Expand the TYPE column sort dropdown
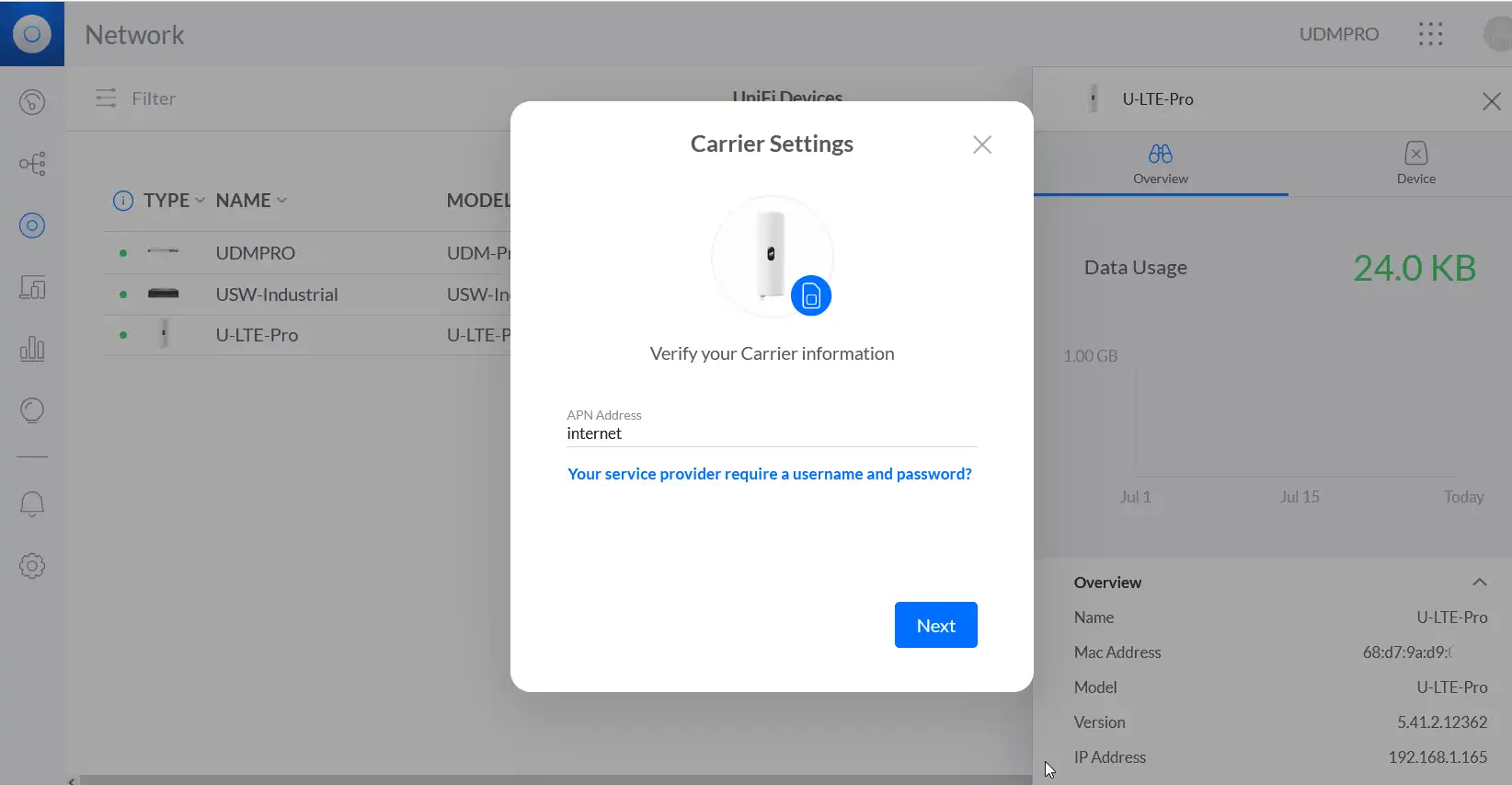 200,201
